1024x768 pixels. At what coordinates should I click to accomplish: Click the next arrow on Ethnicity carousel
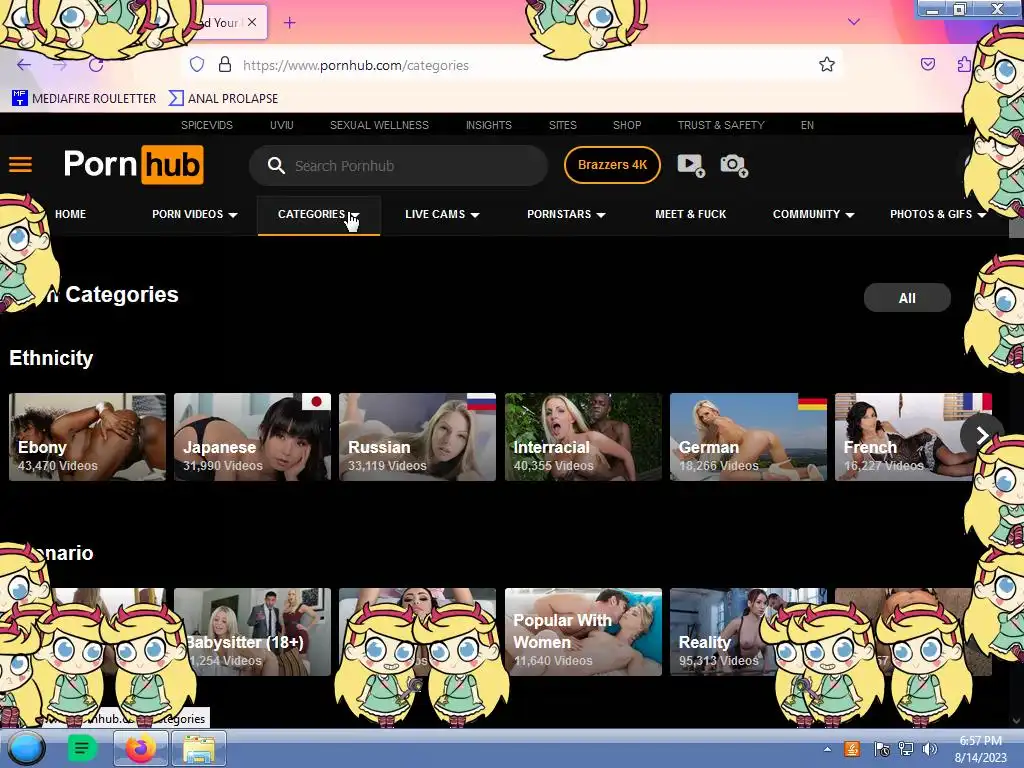click(982, 436)
